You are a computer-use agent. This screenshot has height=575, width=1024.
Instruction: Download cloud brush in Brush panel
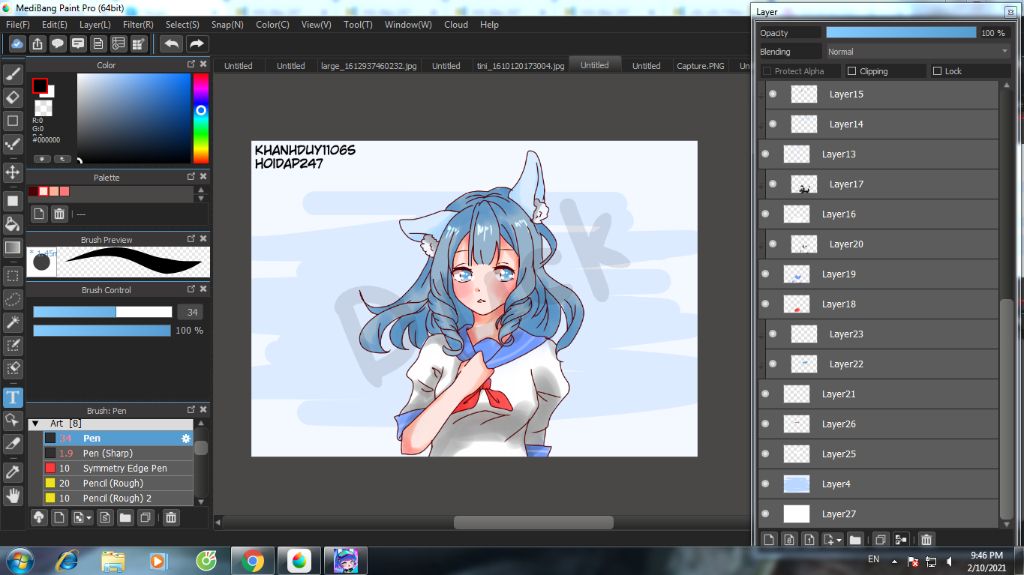(39, 518)
